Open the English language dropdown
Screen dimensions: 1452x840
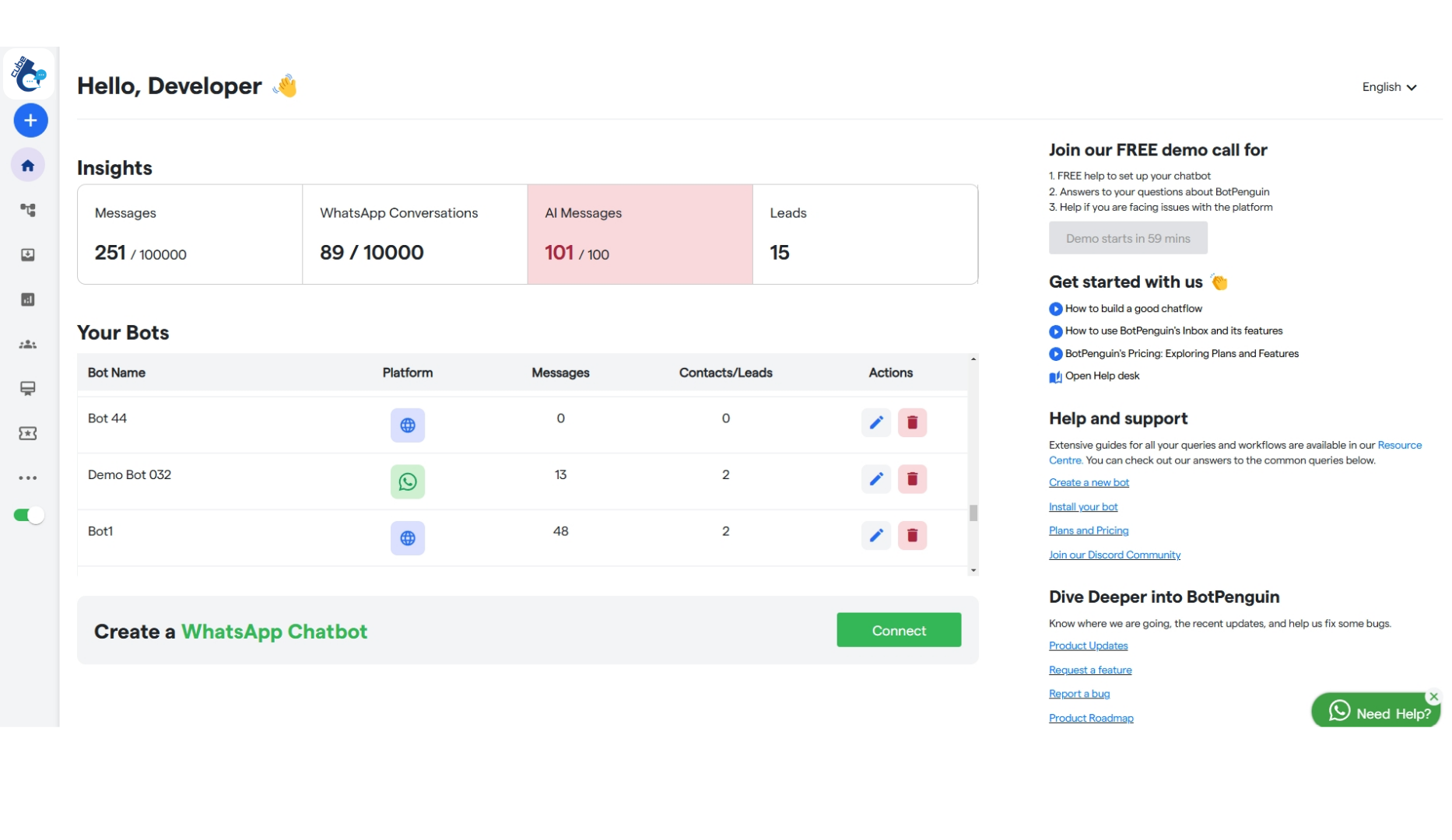pyautogui.click(x=1389, y=87)
